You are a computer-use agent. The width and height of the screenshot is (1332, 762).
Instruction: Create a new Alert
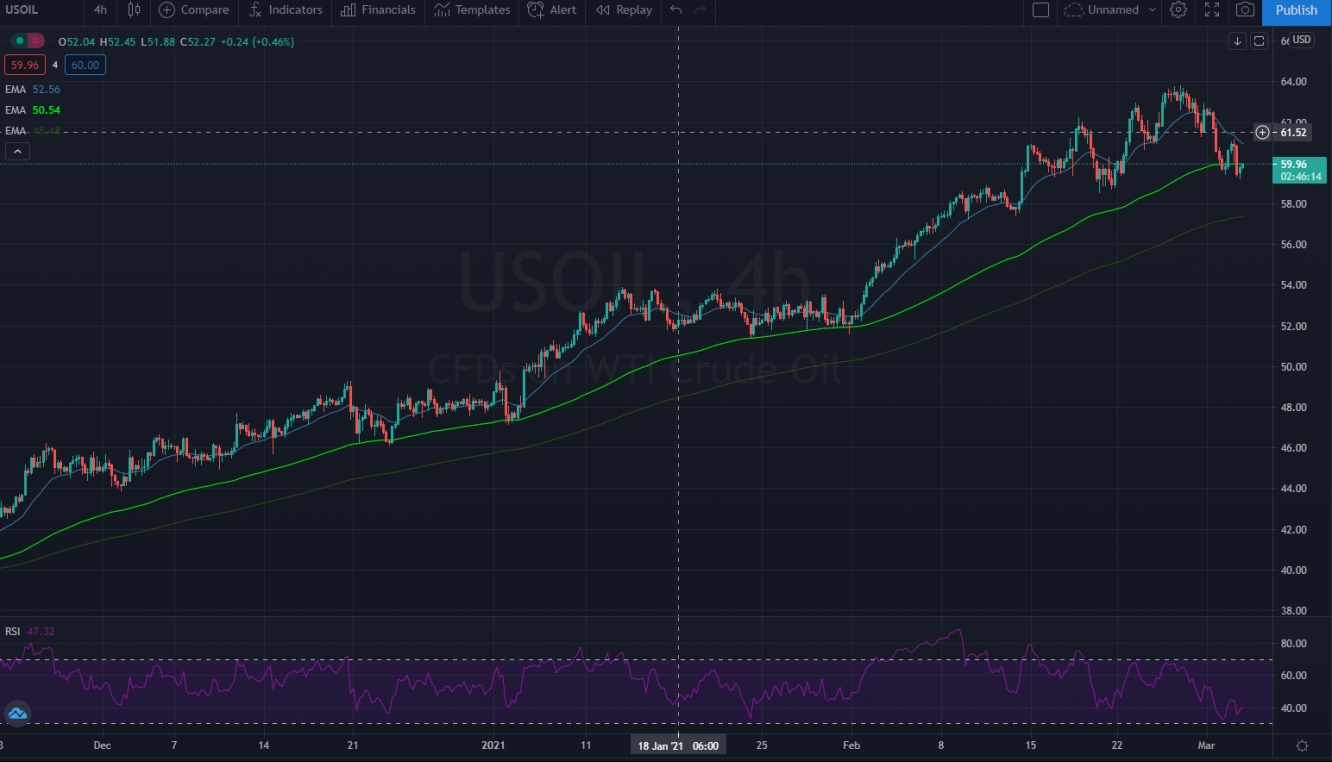click(552, 10)
